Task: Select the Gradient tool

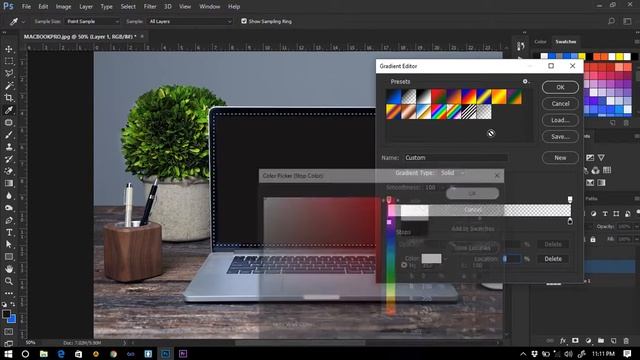Action: 9,184
